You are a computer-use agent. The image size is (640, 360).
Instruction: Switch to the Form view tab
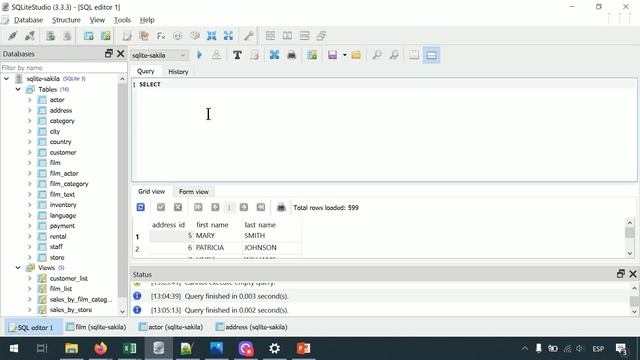tap(193, 191)
